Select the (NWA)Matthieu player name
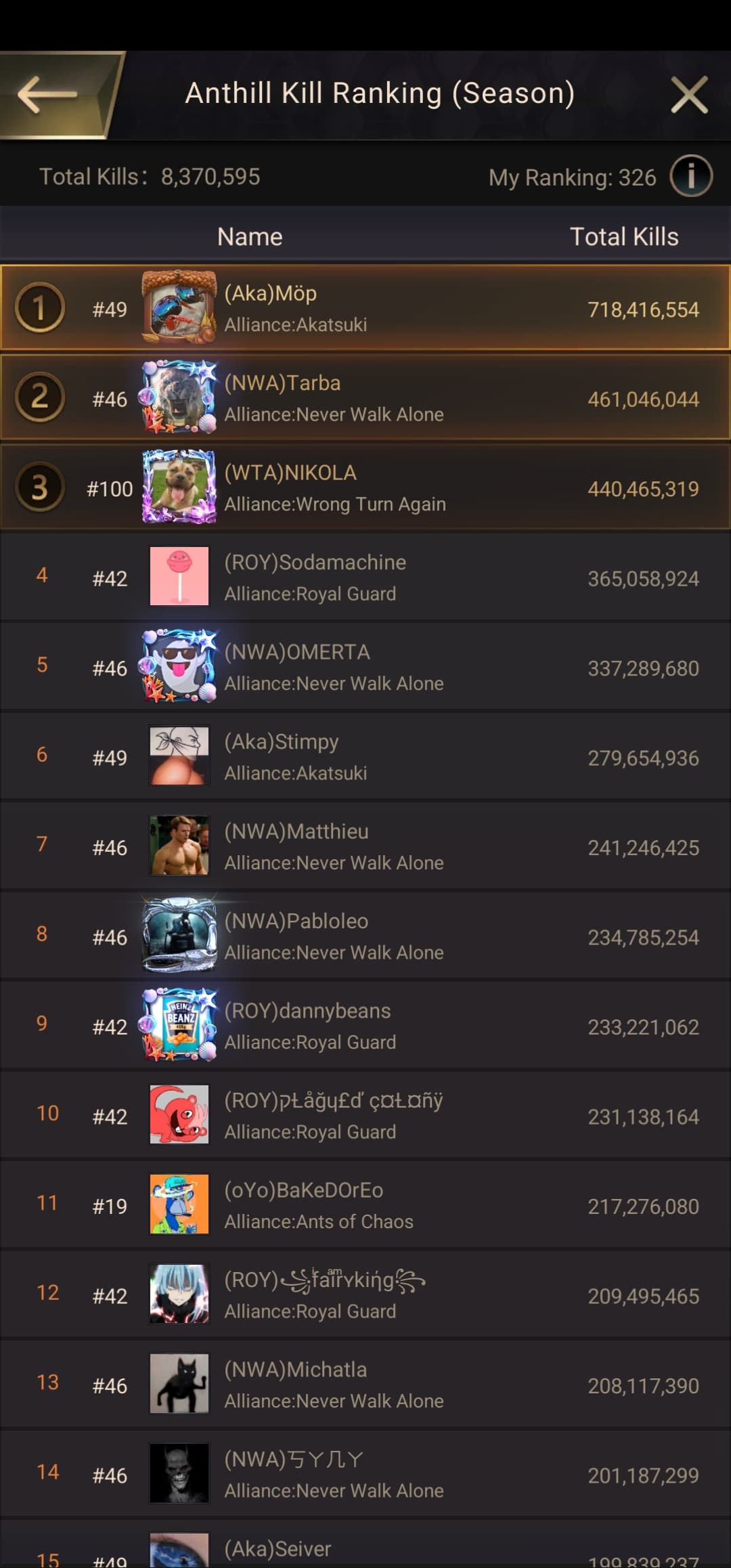 296,831
